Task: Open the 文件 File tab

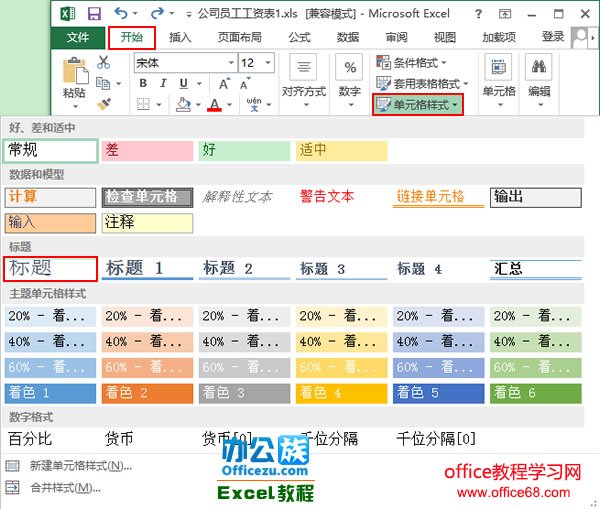Action: [x=78, y=38]
